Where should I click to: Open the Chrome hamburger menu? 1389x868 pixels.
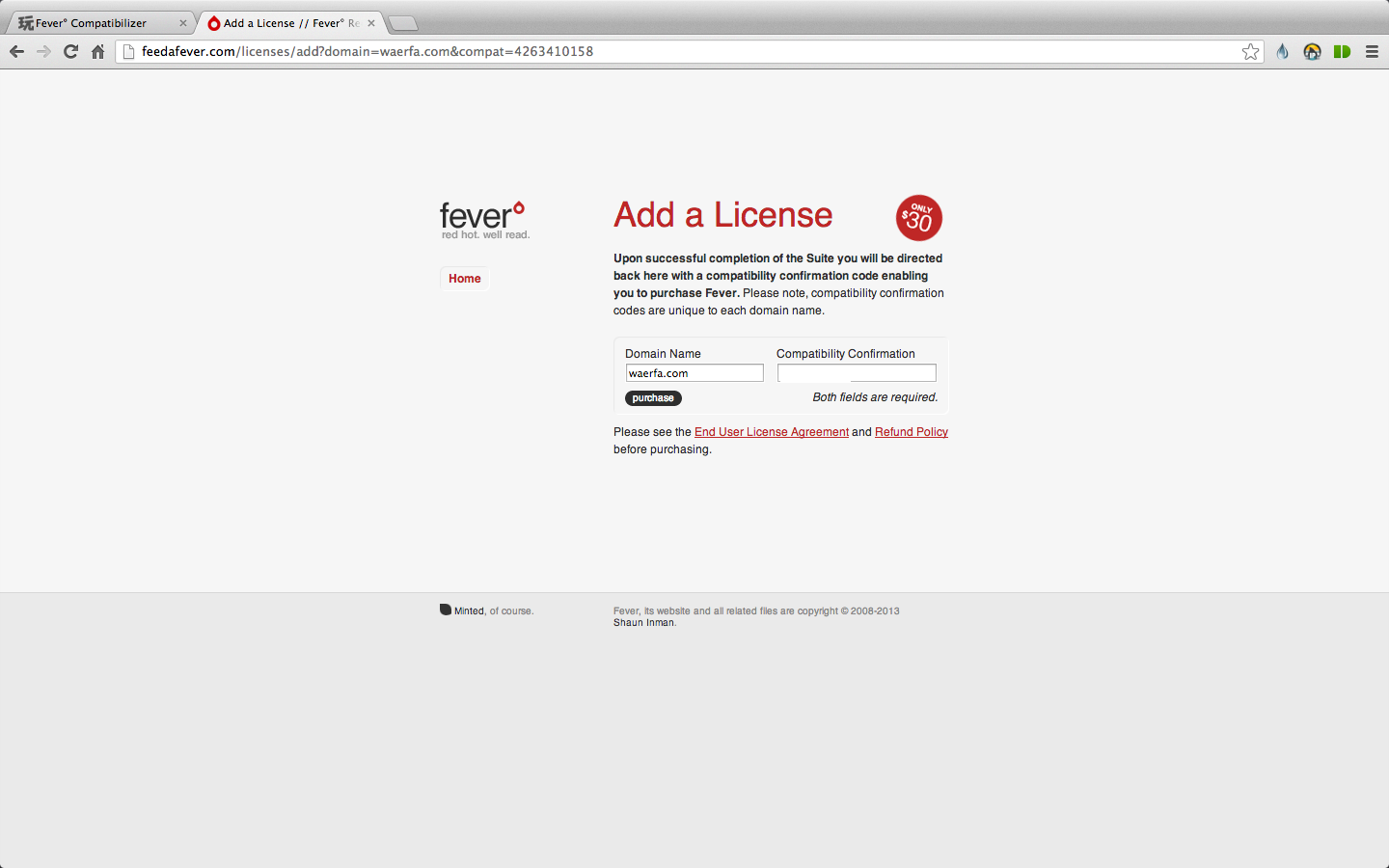pyautogui.click(x=1372, y=52)
